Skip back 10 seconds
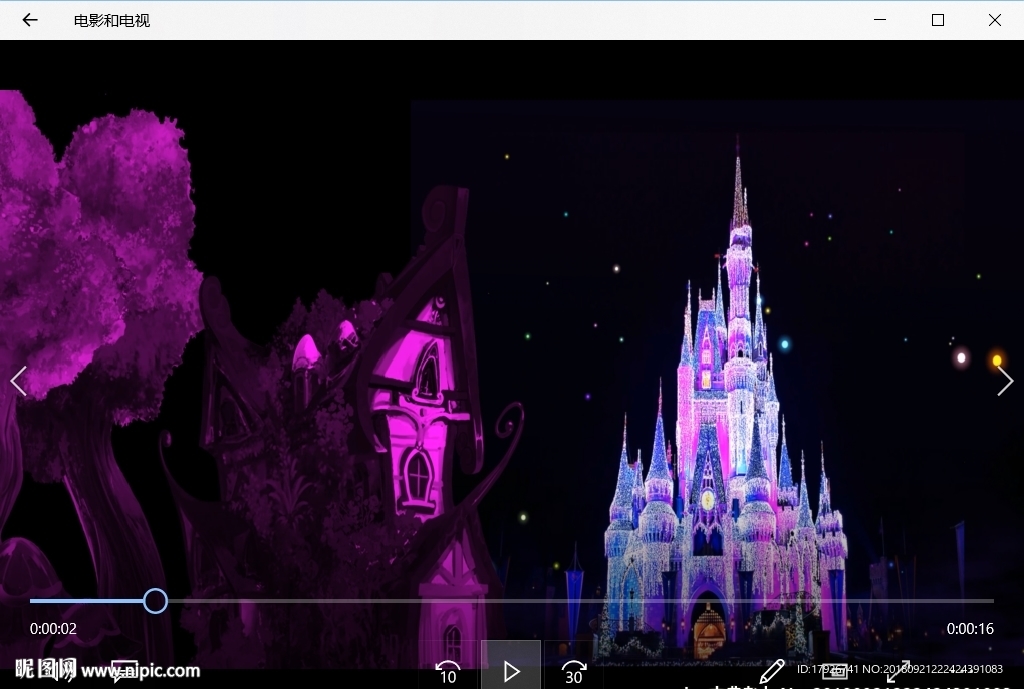 pyautogui.click(x=448, y=671)
